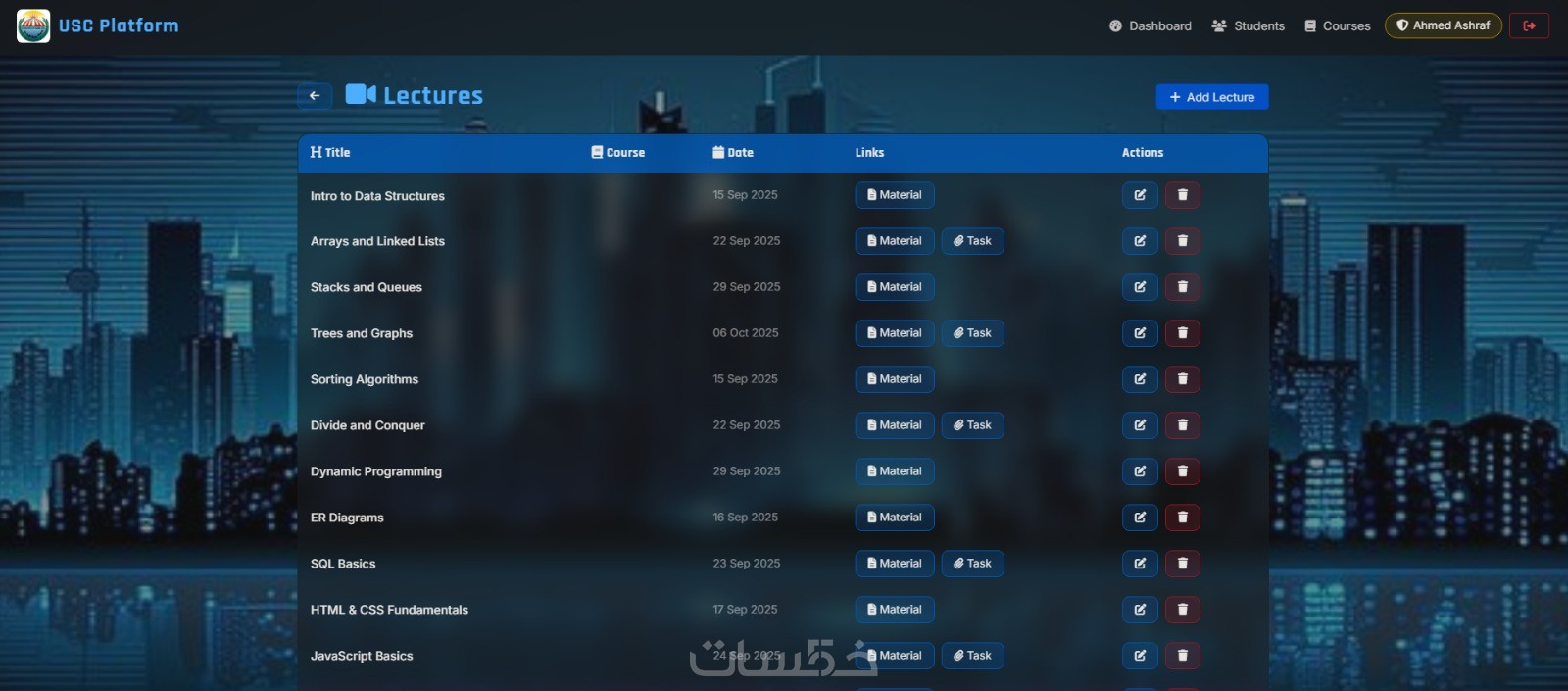Open Material for JavaScript Basics
1568x691 pixels.
click(x=895, y=656)
